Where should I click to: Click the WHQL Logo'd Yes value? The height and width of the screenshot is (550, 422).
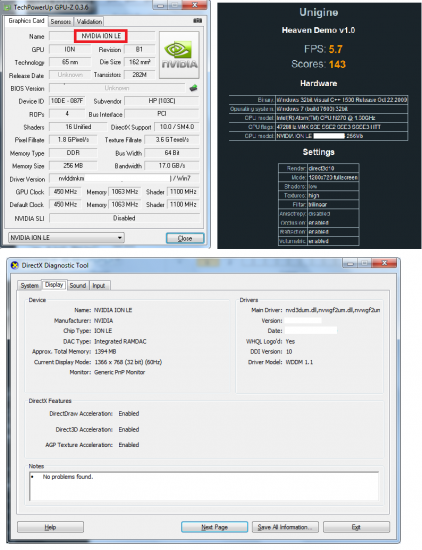click(290, 341)
